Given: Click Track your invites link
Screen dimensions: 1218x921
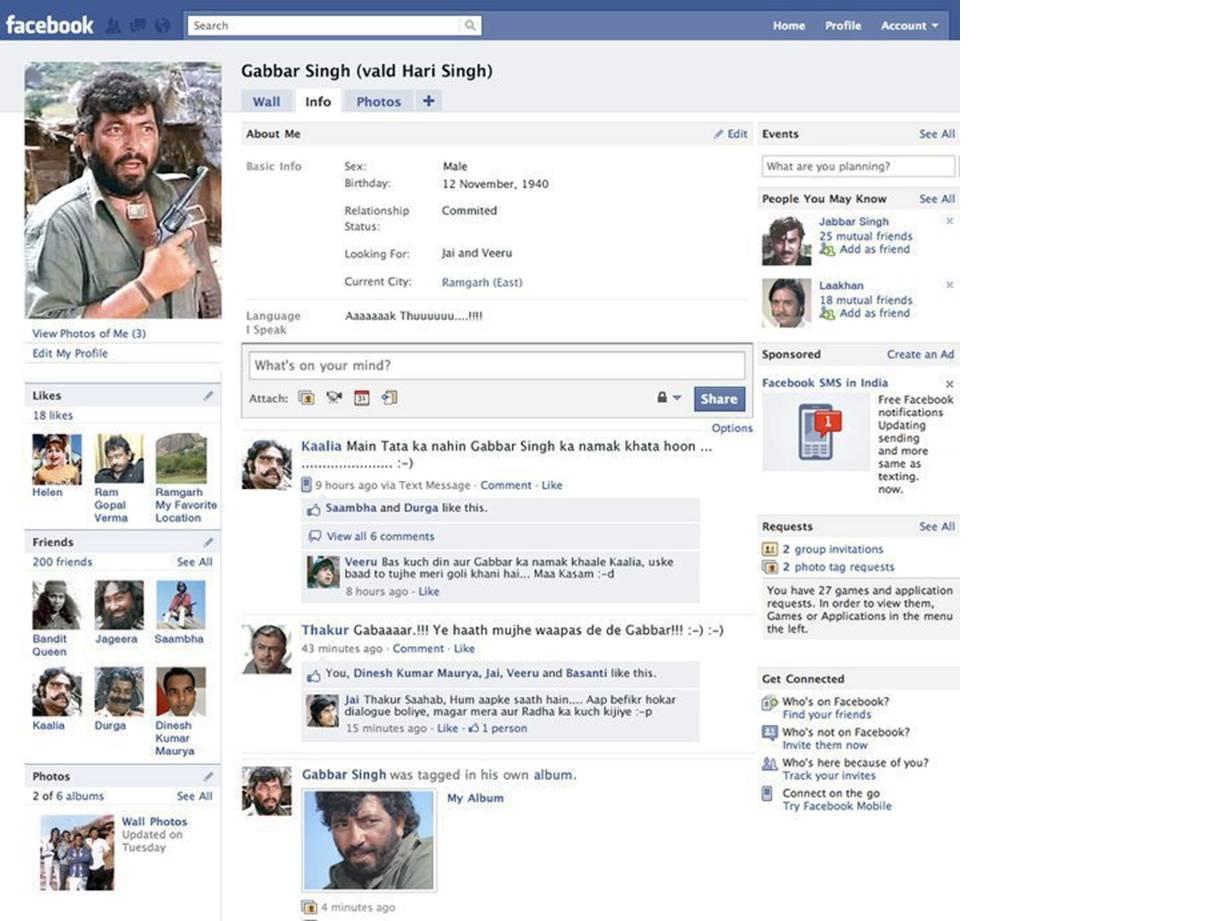Looking at the screenshot, I should (x=829, y=776).
